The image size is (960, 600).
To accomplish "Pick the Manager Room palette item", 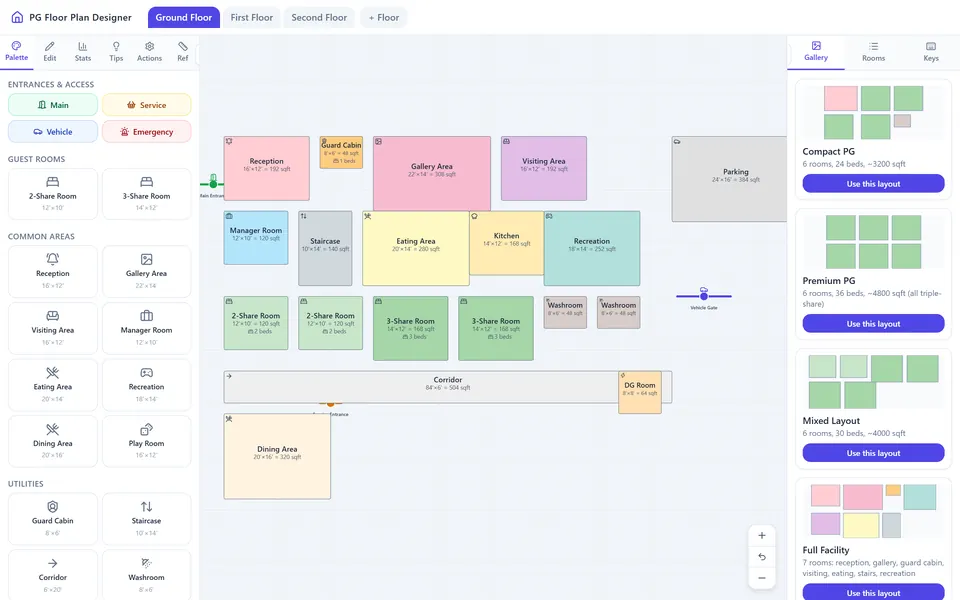I will [x=146, y=328].
